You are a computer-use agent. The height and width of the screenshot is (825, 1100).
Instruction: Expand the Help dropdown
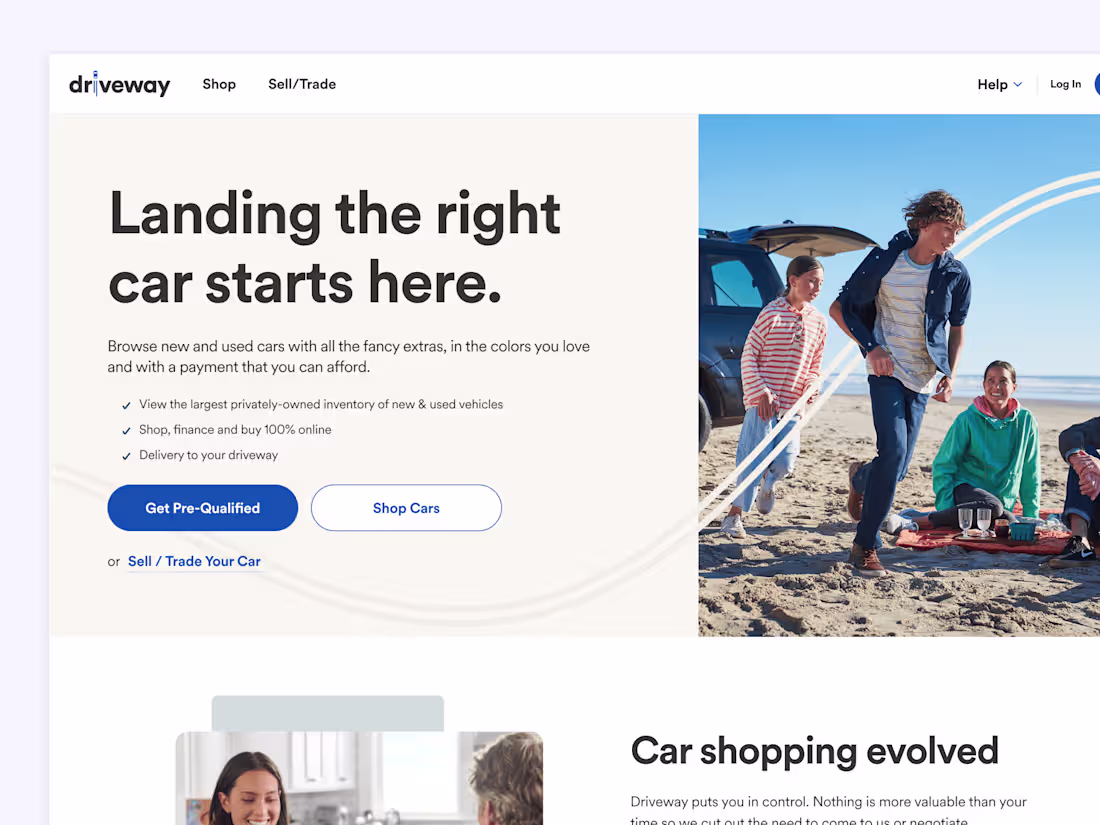click(x=999, y=84)
